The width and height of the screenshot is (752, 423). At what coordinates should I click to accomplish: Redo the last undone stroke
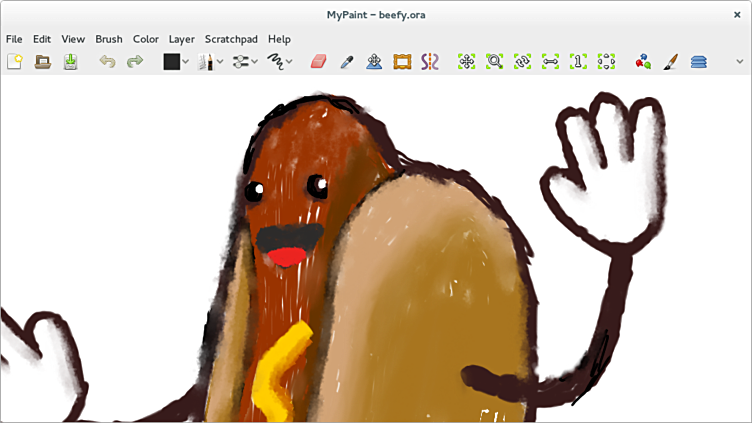(x=134, y=62)
